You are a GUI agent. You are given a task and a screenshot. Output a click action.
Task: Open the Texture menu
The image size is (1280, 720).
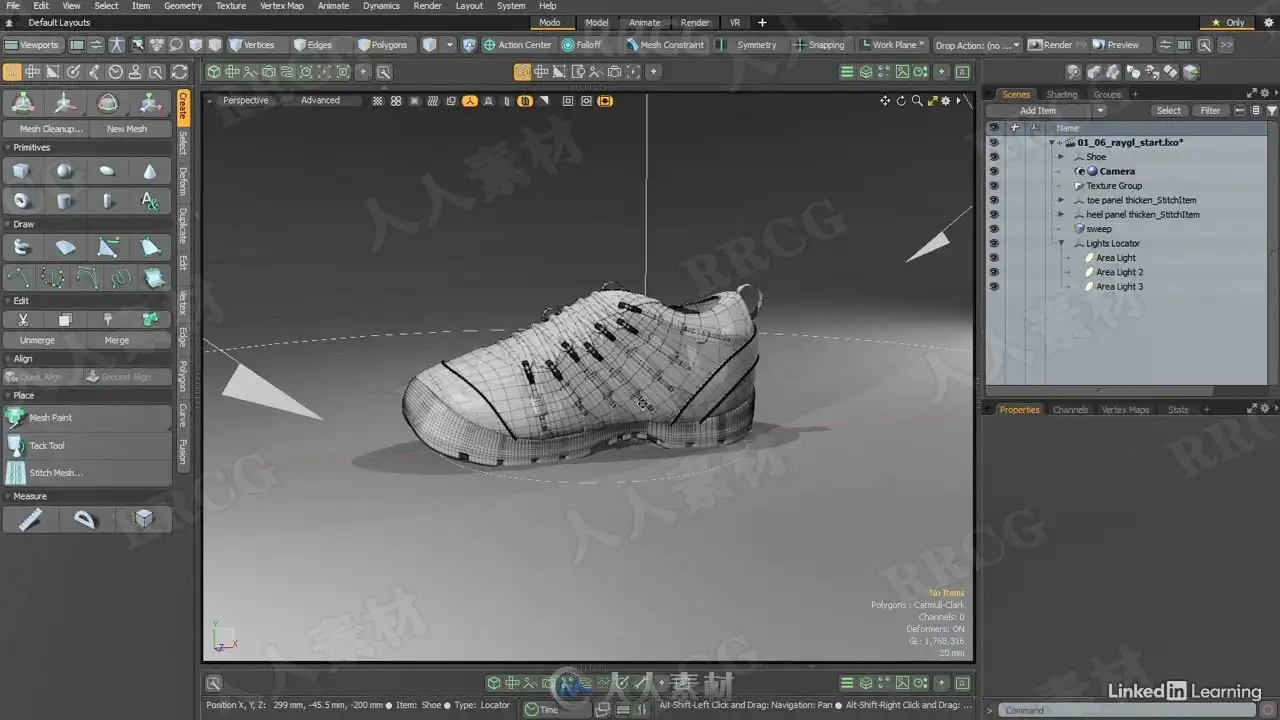(x=230, y=6)
